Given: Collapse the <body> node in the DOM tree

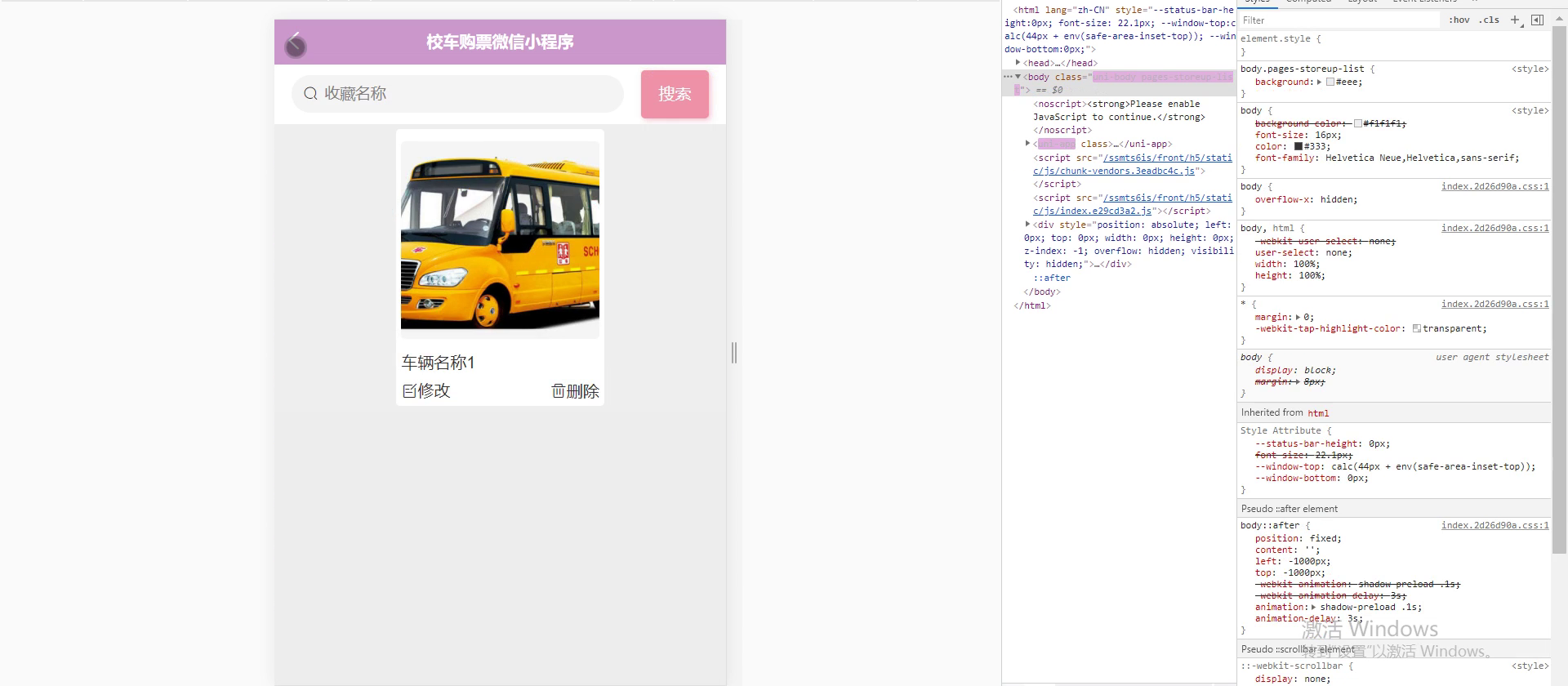Looking at the screenshot, I should pyautogui.click(x=1018, y=77).
